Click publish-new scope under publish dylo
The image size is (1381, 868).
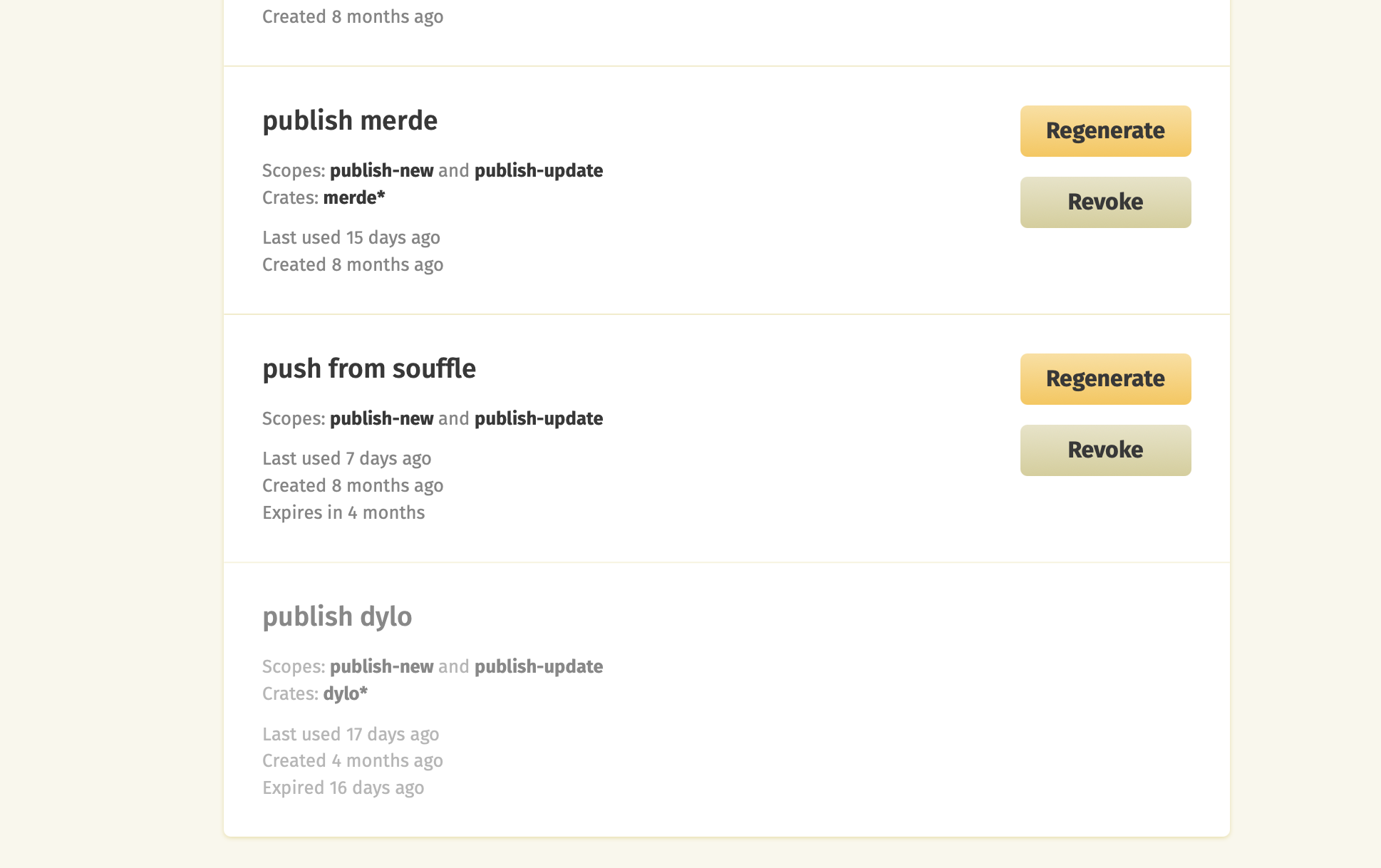coord(382,667)
